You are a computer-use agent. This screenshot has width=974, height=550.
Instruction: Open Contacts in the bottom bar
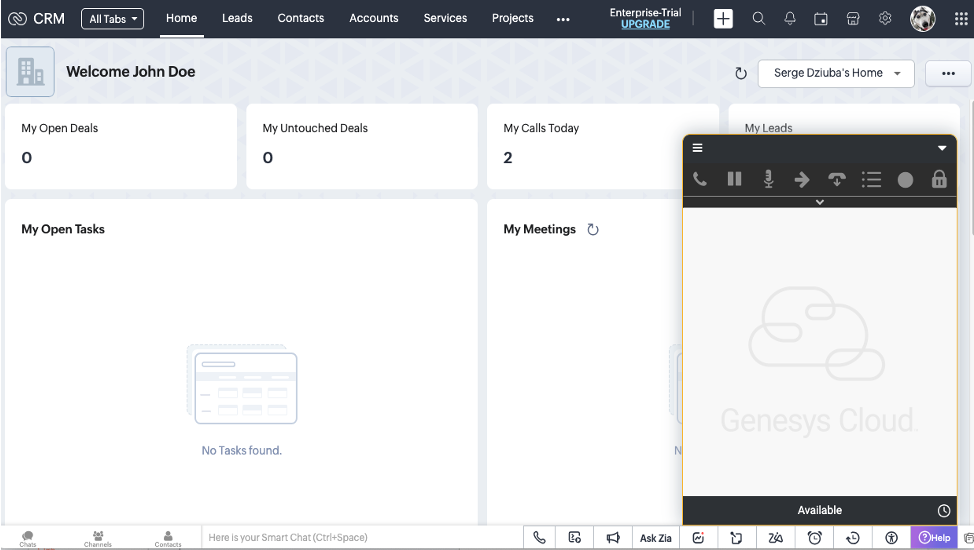click(168, 538)
